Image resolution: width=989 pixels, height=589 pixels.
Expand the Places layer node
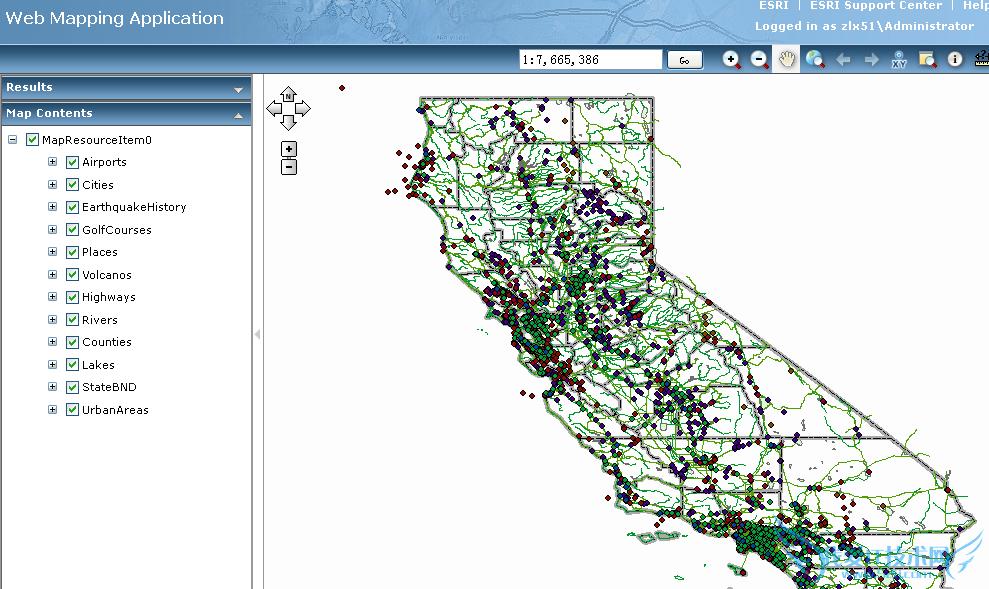(x=52, y=252)
